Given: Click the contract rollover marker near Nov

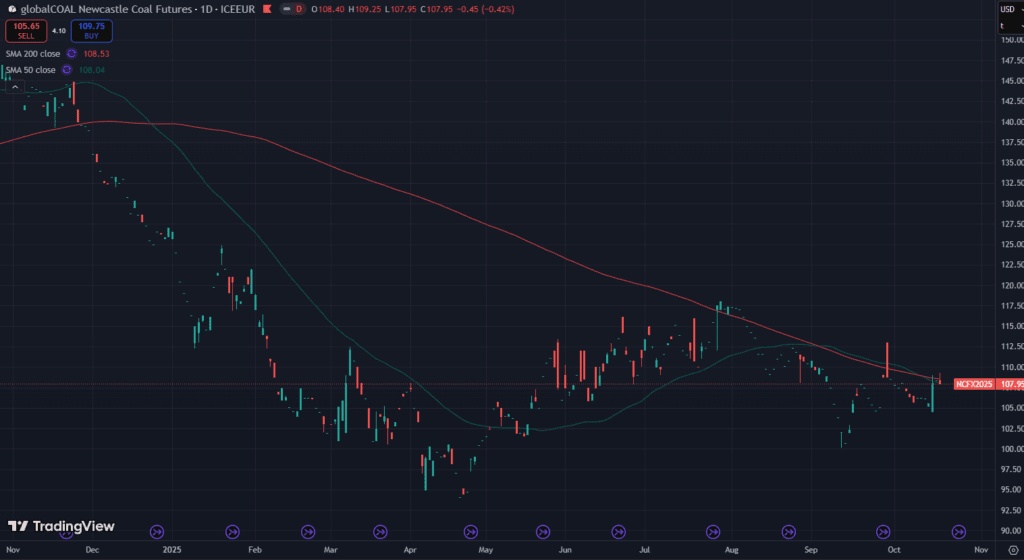Looking at the screenshot, I should click(958, 531).
